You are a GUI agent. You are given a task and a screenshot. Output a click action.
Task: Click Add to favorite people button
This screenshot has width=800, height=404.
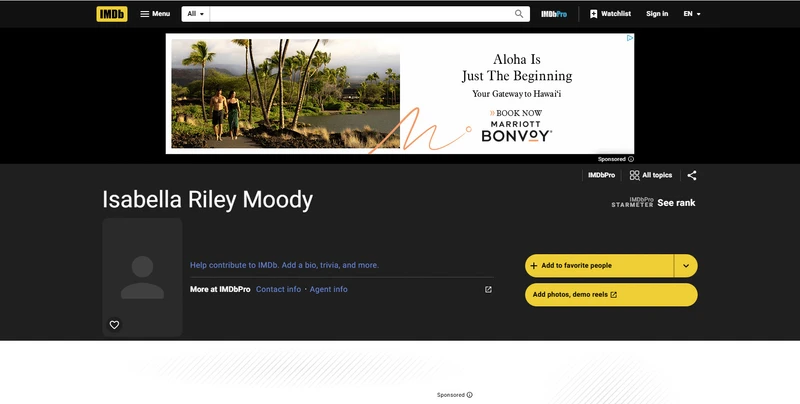599,266
